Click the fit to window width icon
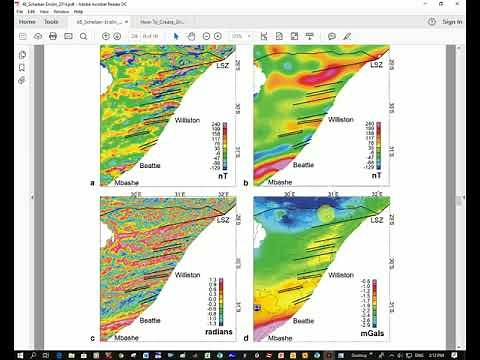 (x=264, y=36)
